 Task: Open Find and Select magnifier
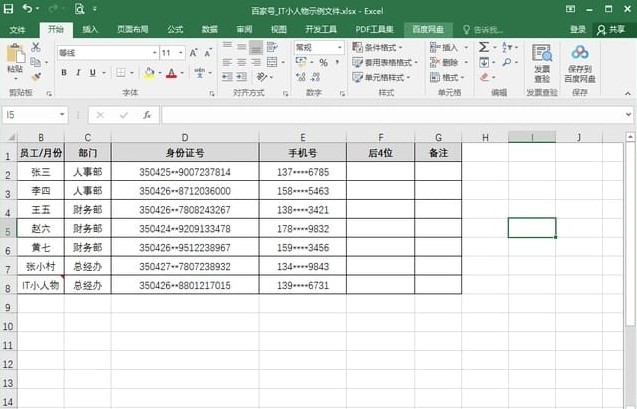tap(507, 62)
